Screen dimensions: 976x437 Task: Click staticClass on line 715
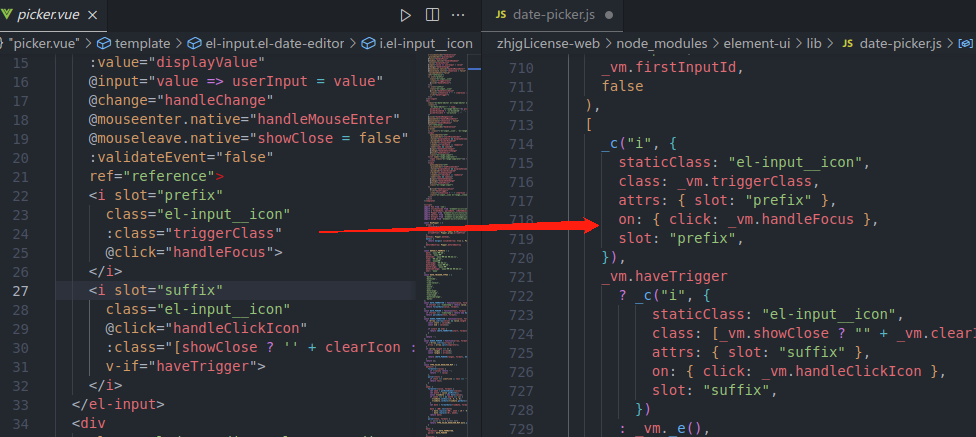tap(664, 162)
